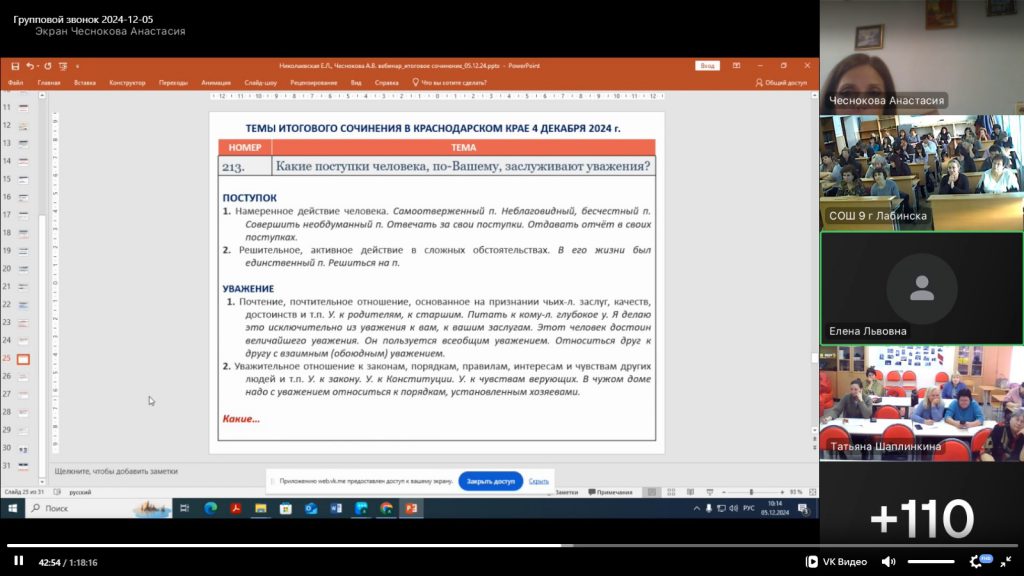Toggle the Примечания comments pane
The width and height of the screenshot is (1024, 576).
pyautogui.click(x=611, y=492)
